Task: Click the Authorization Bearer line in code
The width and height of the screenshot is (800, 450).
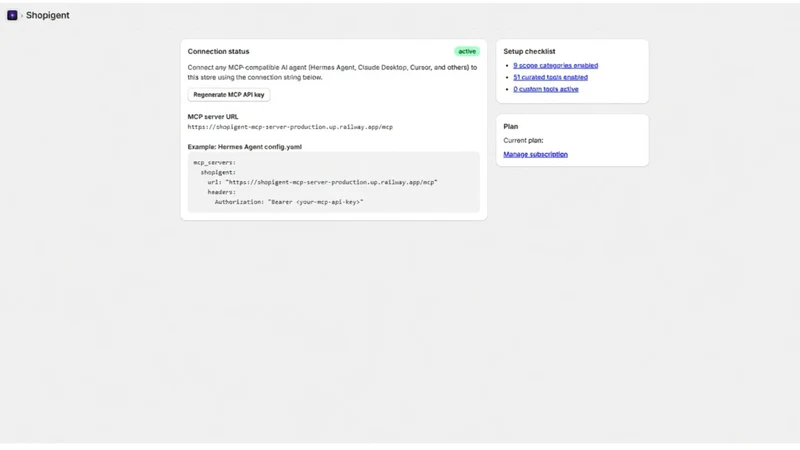Action: [289, 202]
